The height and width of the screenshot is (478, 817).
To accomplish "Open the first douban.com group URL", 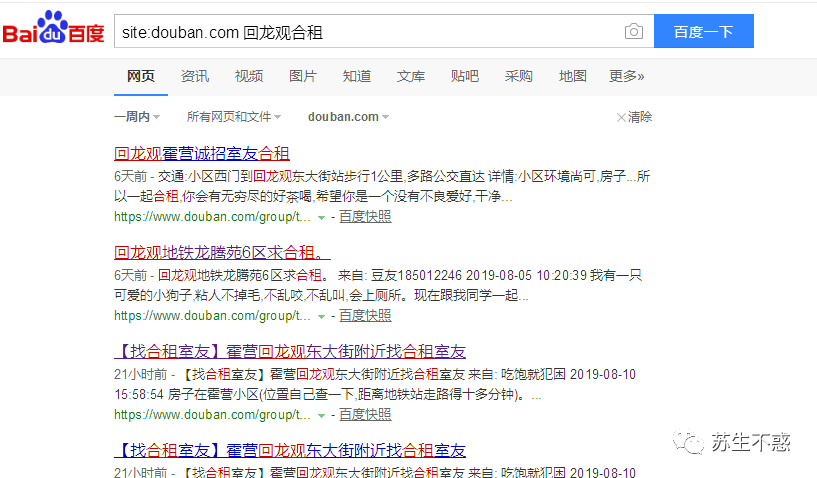I will pos(212,217).
